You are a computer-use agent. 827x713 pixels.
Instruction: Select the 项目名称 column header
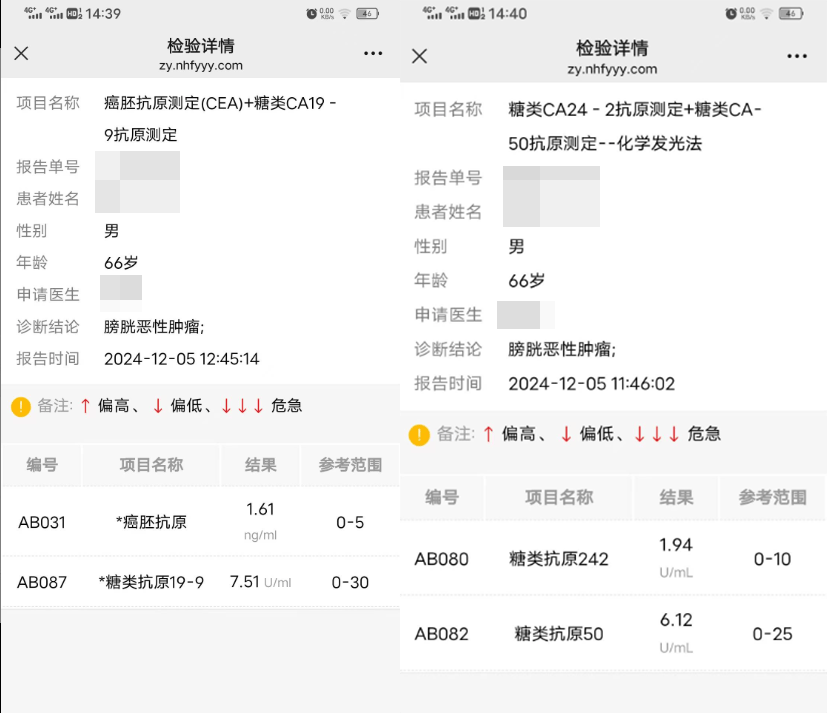click(150, 465)
